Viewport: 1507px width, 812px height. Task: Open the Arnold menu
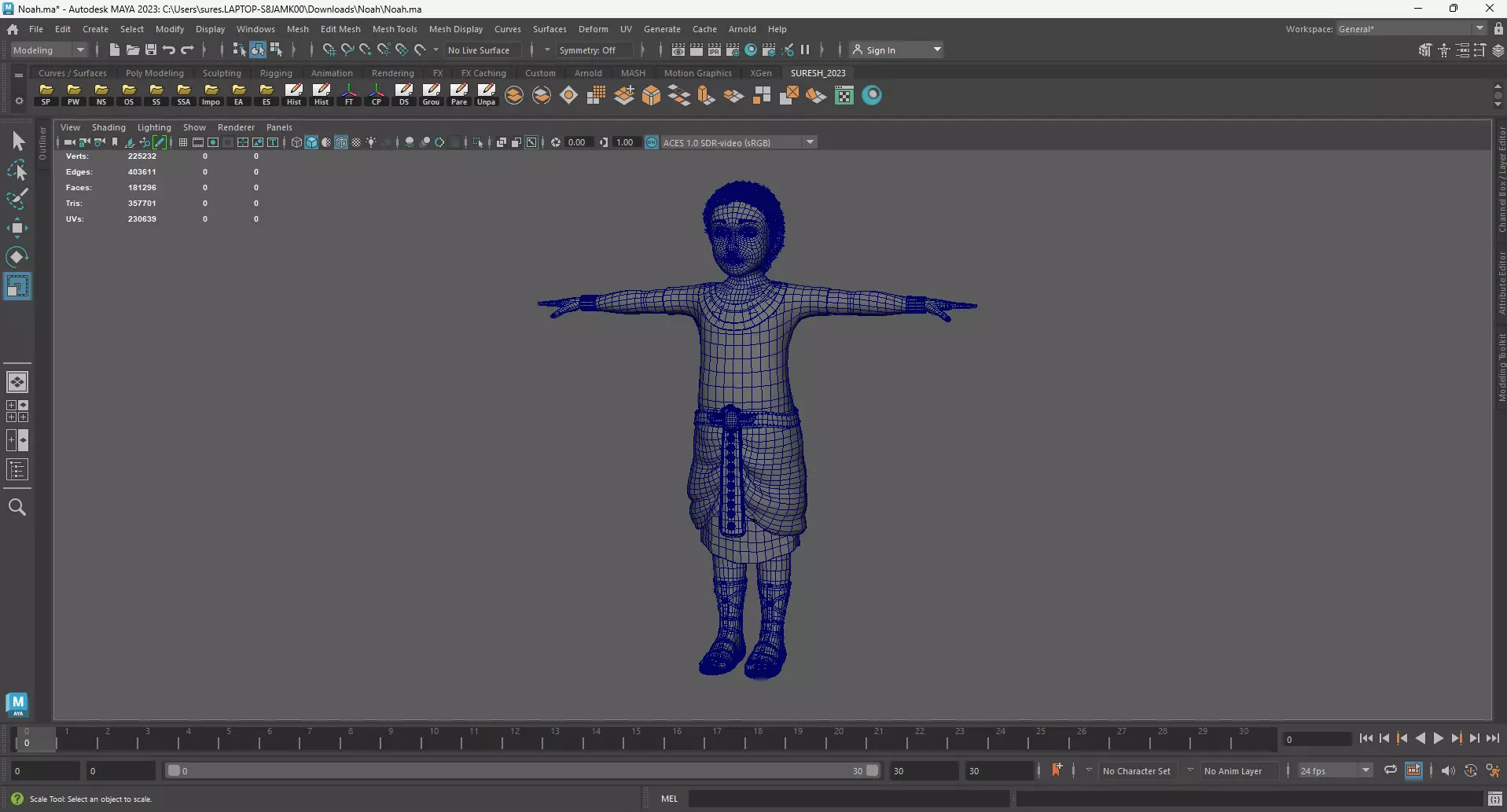742,29
